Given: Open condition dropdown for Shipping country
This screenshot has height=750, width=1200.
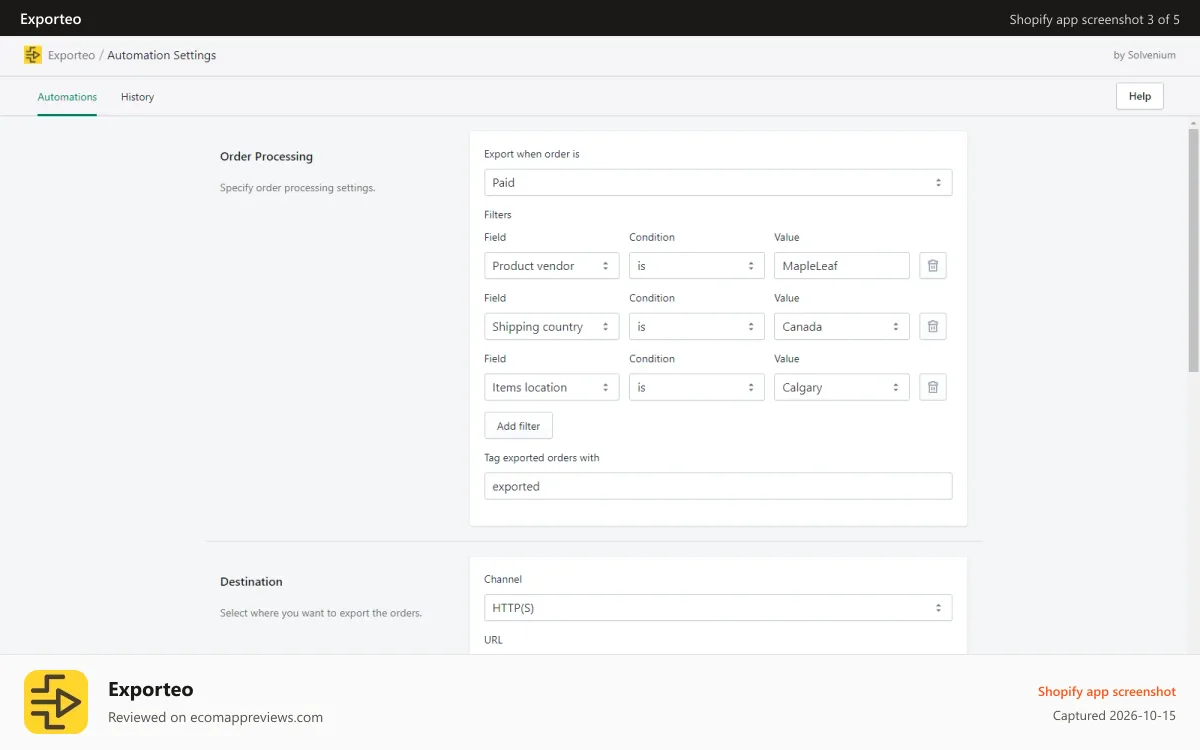Looking at the screenshot, I should coord(697,327).
